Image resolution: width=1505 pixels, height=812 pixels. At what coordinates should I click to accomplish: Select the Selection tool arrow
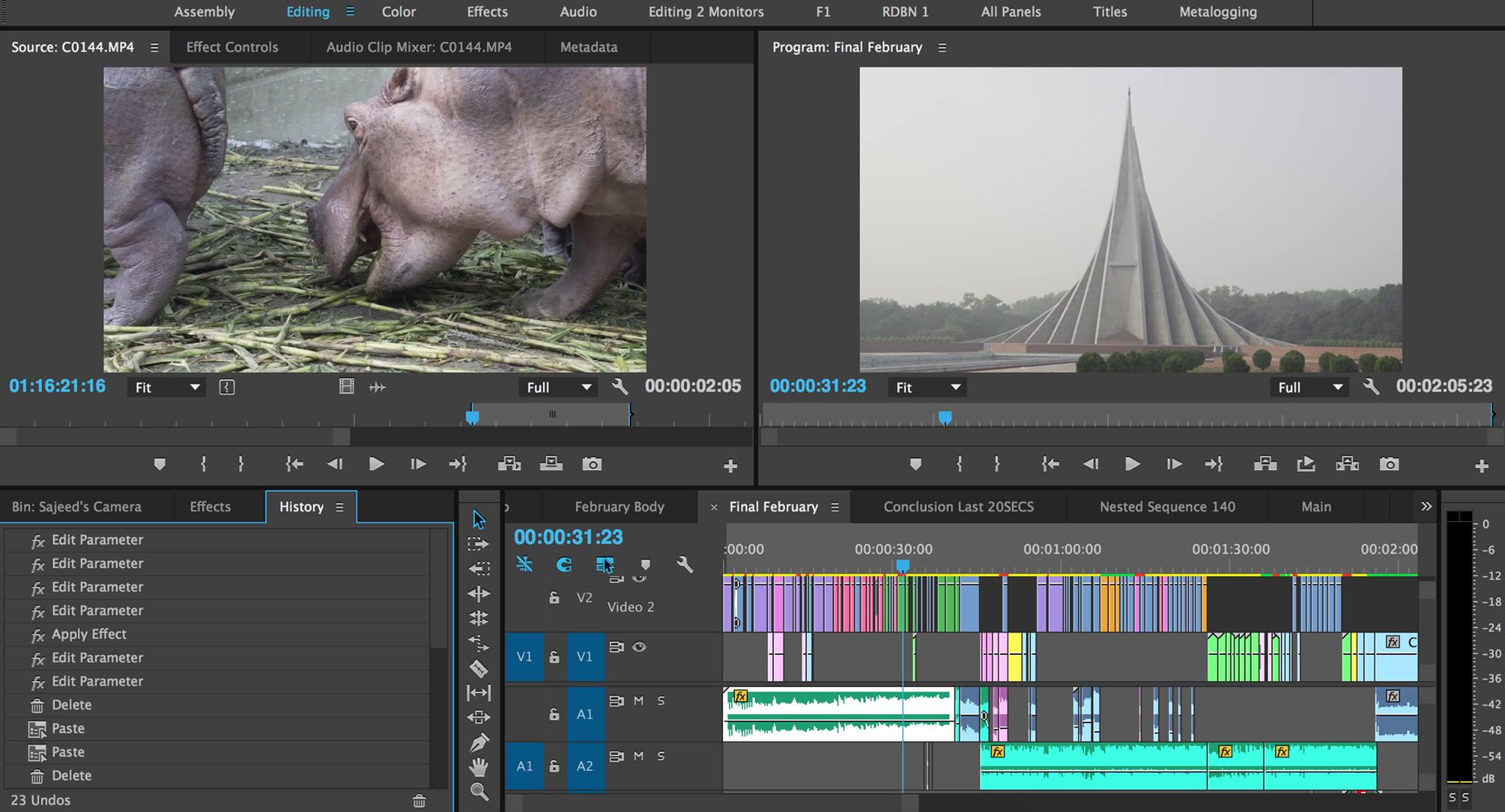pyautogui.click(x=479, y=520)
